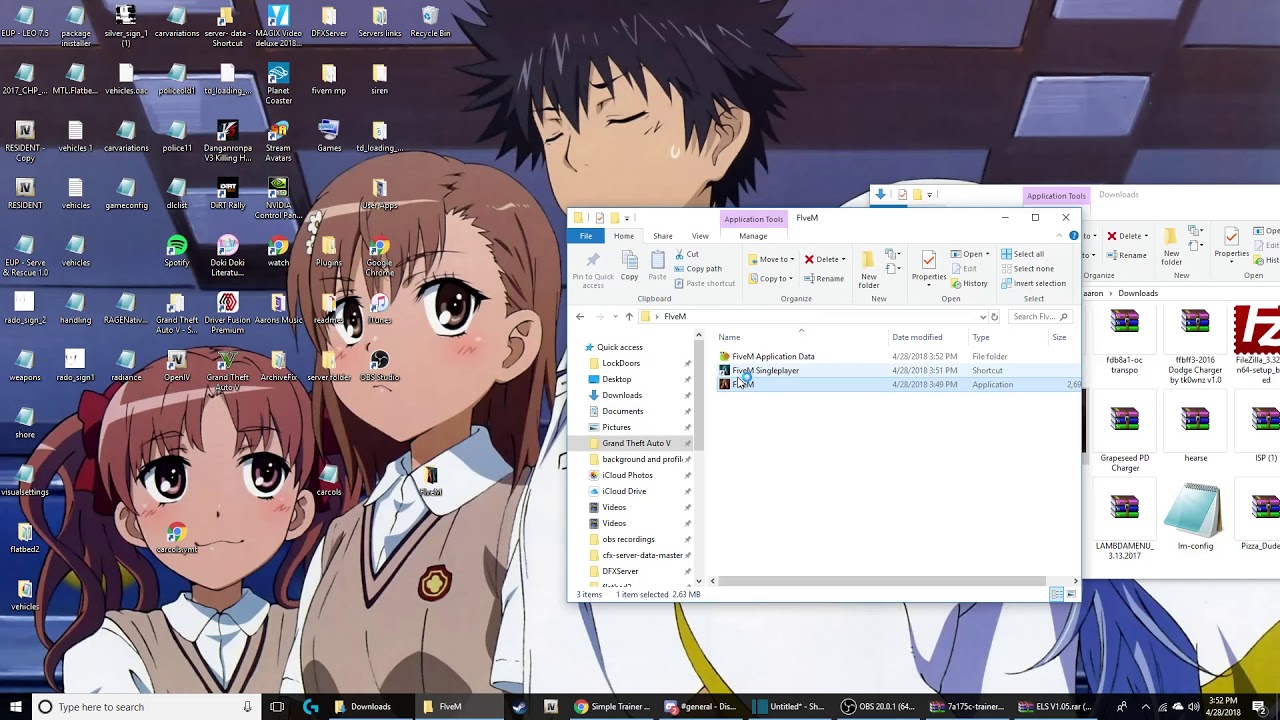The width and height of the screenshot is (1280, 720).
Task: Click Rename in the Organize group
Action: point(824,279)
